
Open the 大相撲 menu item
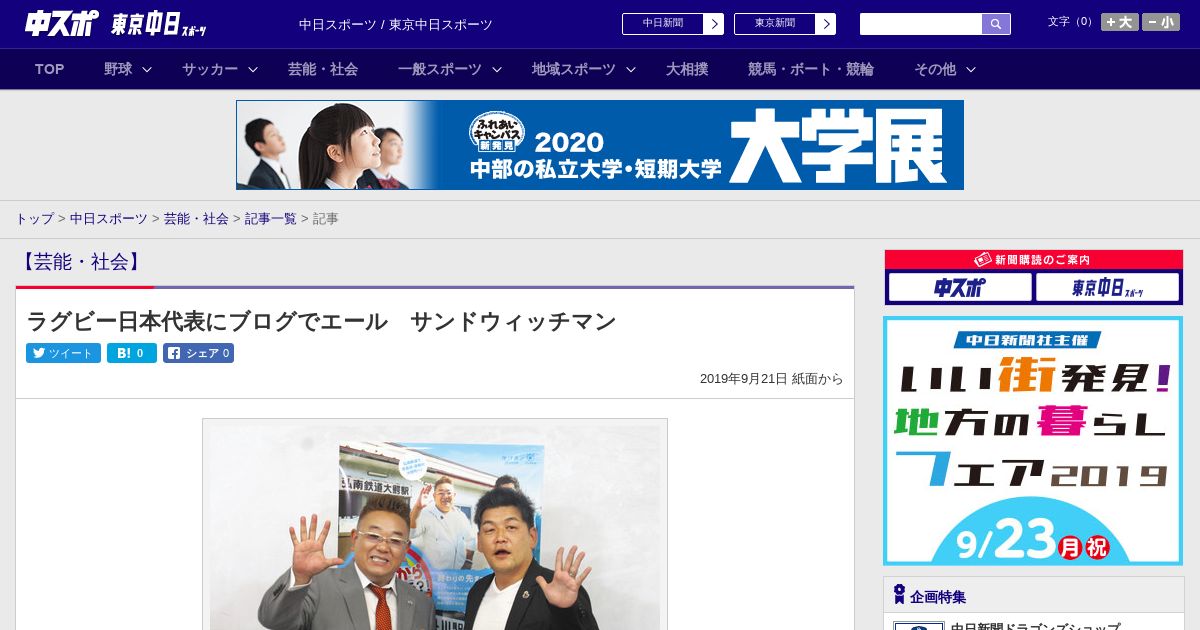(x=687, y=69)
